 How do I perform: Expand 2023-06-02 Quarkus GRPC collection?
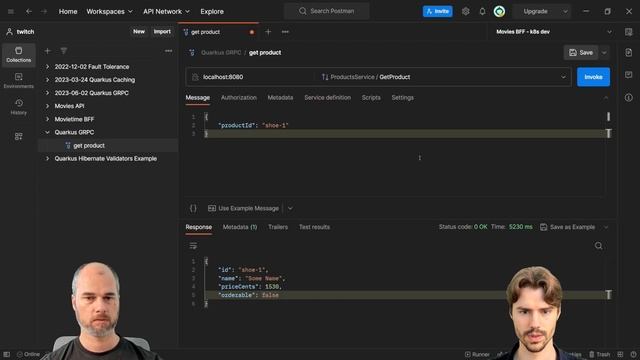(47, 93)
